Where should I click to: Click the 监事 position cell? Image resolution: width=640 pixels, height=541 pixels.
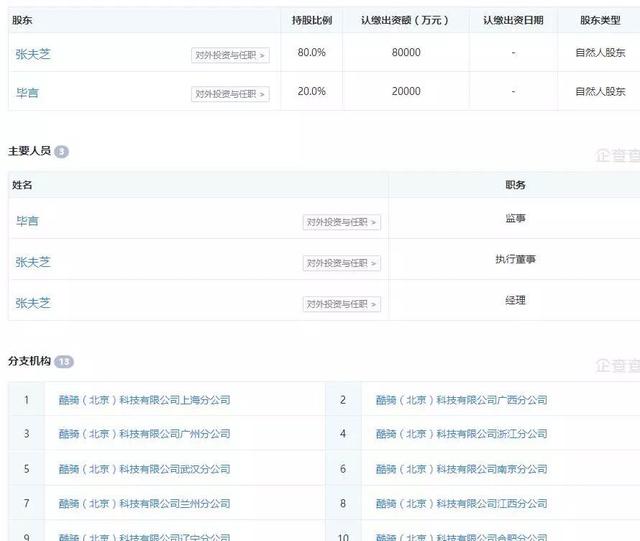[515, 218]
